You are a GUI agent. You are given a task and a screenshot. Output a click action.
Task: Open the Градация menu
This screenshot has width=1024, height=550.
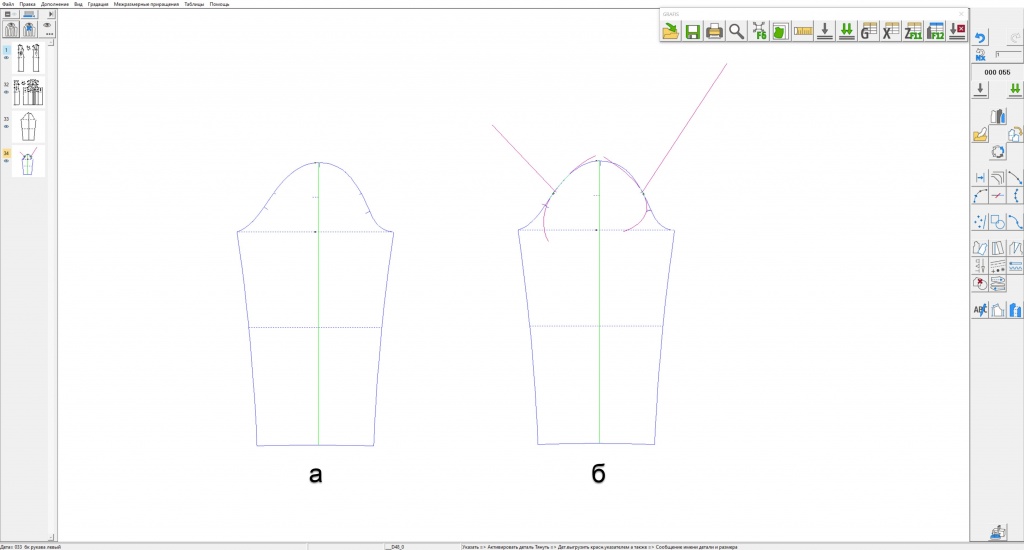pyautogui.click(x=98, y=4)
